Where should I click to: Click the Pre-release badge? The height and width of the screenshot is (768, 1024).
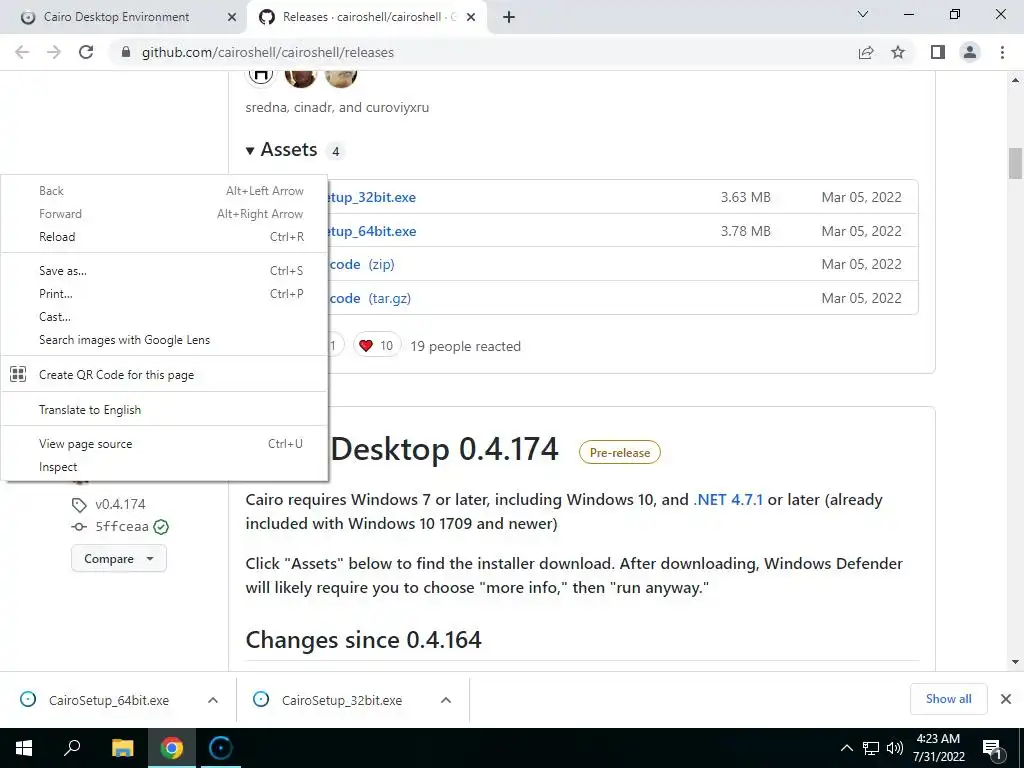(x=620, y=453)
